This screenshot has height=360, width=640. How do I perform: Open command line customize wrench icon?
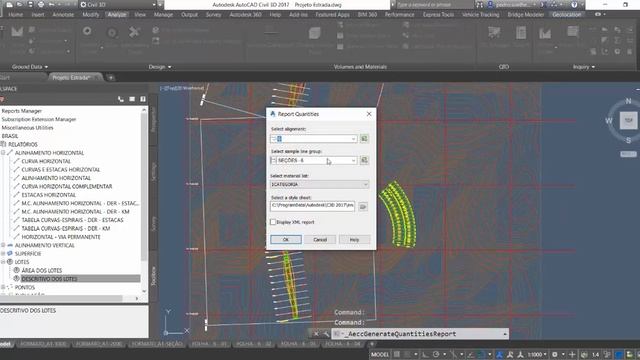[x=326, y=334]
